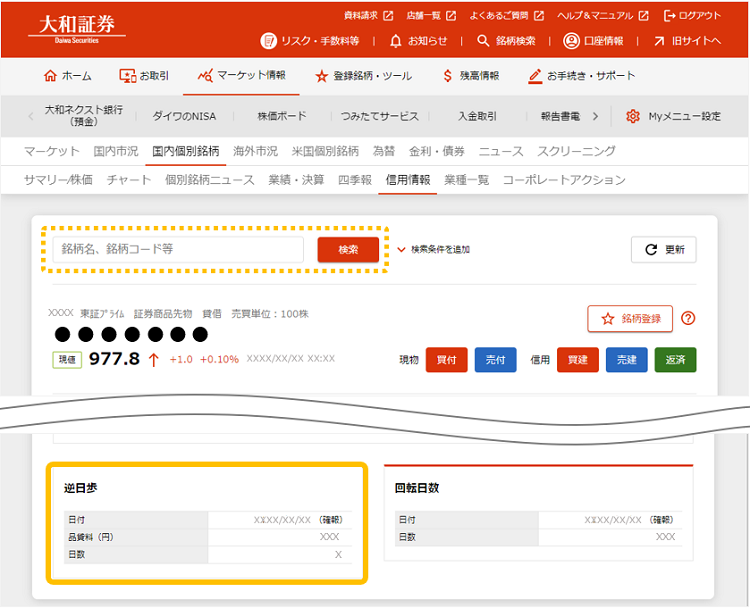Open 入金取引 shortcut
This screenshot has height=608, width=750.
pyautogui.click(x=477, y=116)
